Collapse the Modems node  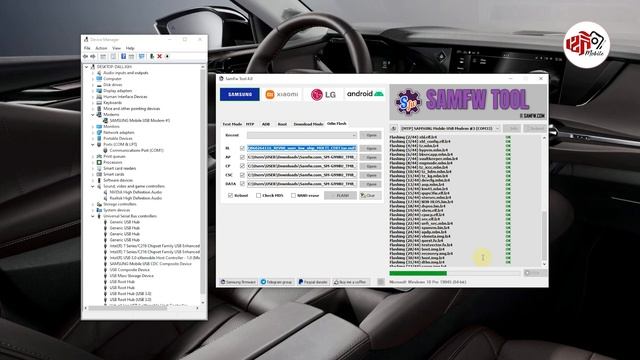coord(93,115)
